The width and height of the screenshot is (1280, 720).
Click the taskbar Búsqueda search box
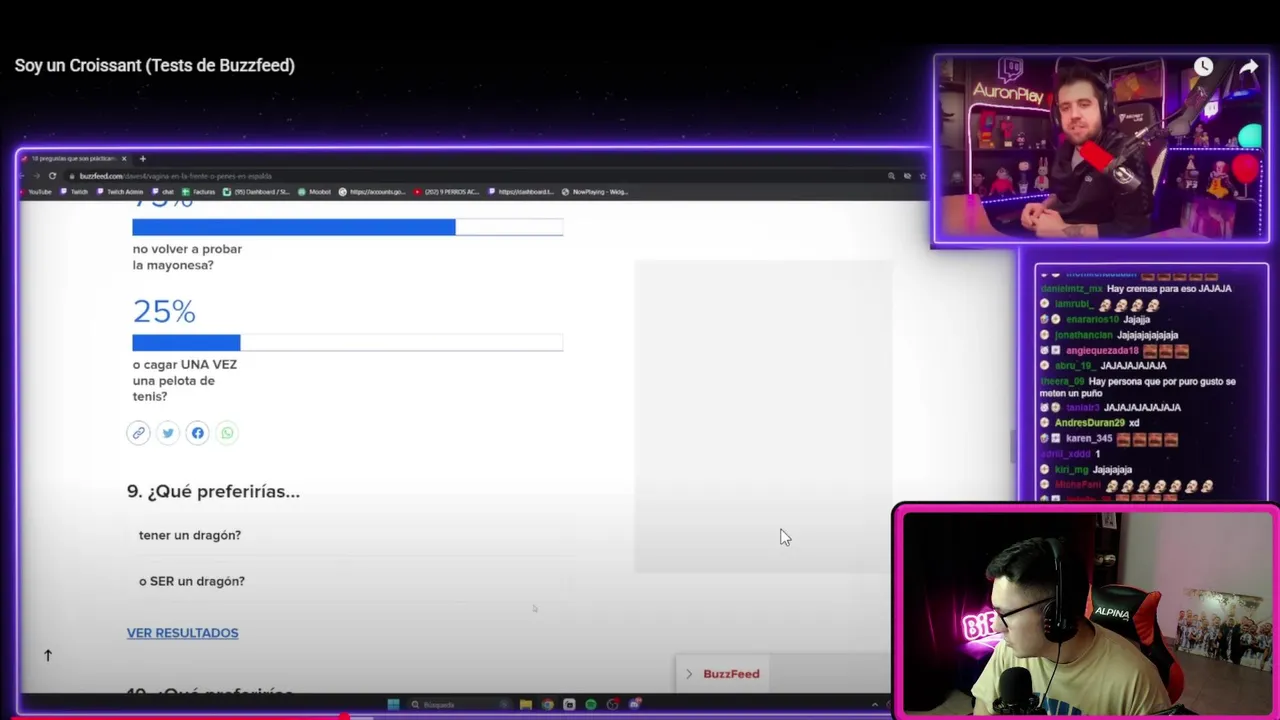click(x=460, y=705)
